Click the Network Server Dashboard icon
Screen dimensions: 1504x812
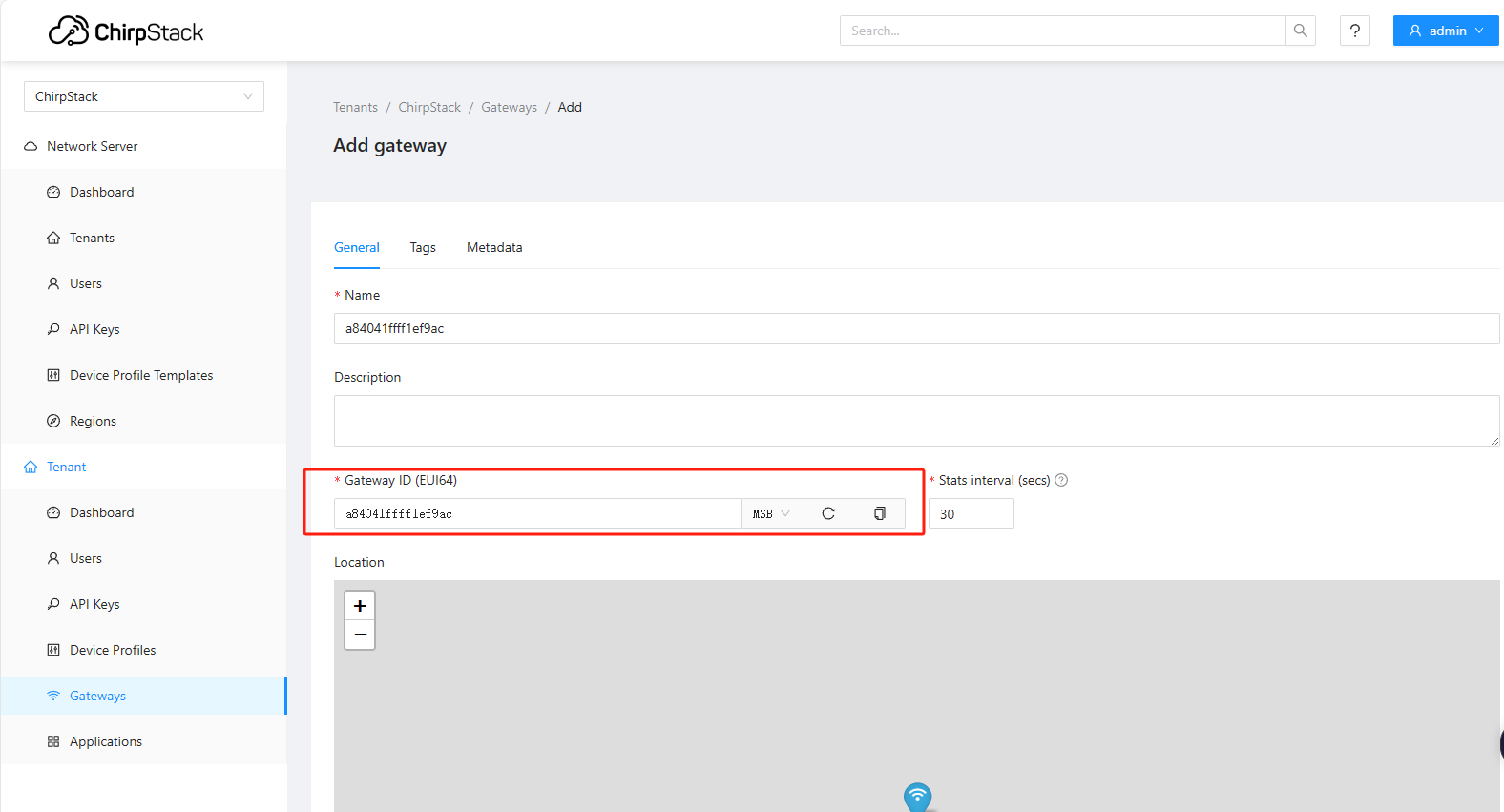pos(53,192)
